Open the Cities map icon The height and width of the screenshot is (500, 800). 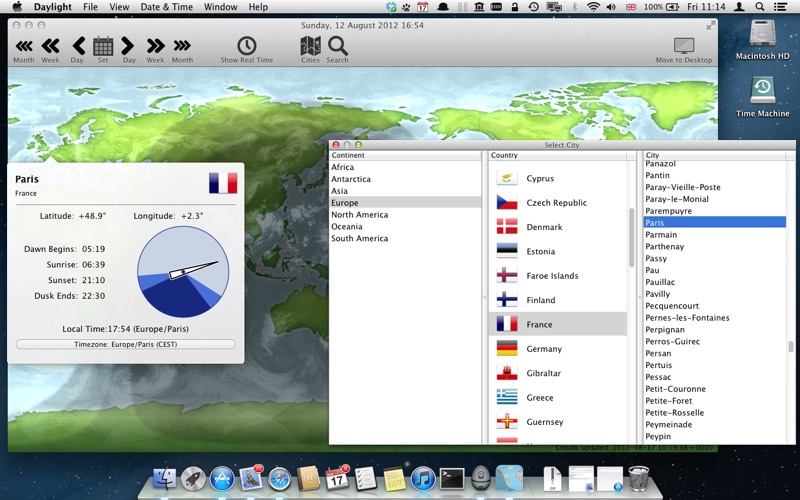(x=310, y=46)
